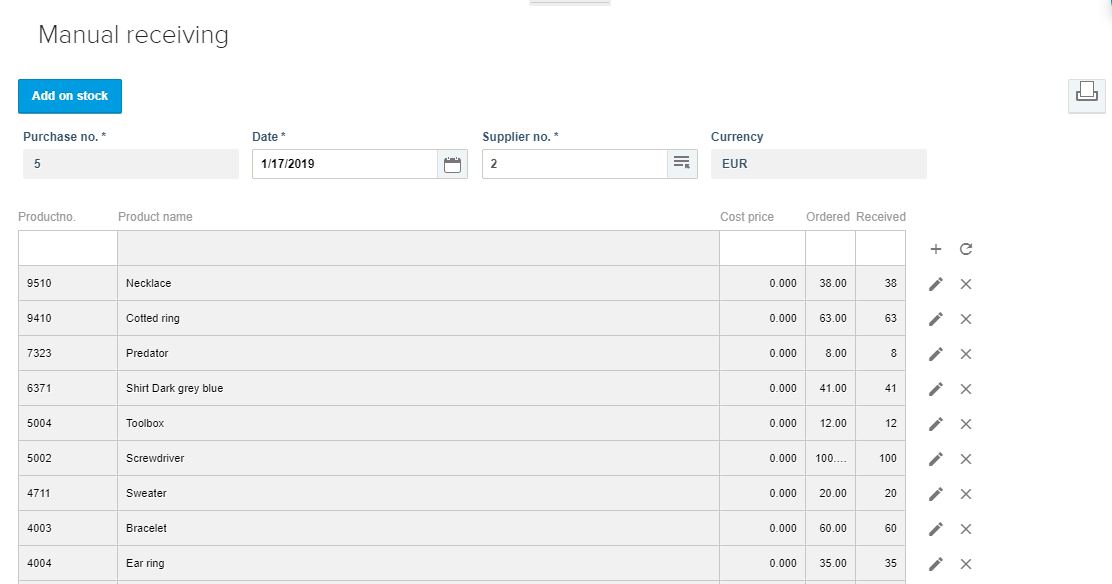The height and width of the screenshot is (584, 1112).
Task: Focus the Supplier no. input field
Action: point(574,164)
